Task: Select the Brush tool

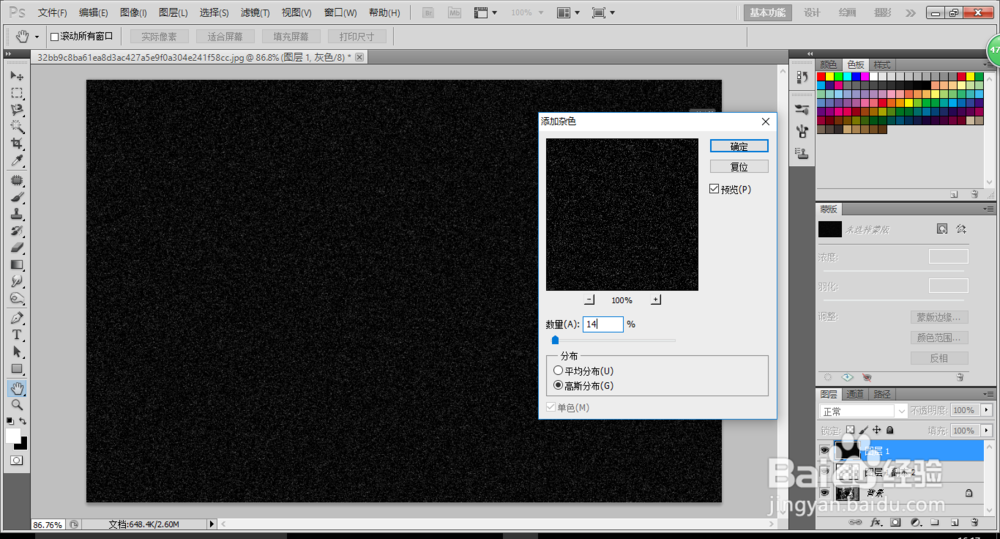Action: point(17,197)
